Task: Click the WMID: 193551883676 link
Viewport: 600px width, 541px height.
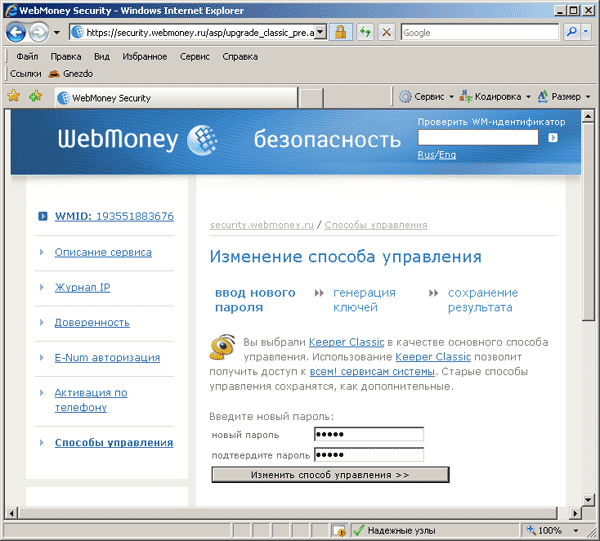Action: point(114,216)
